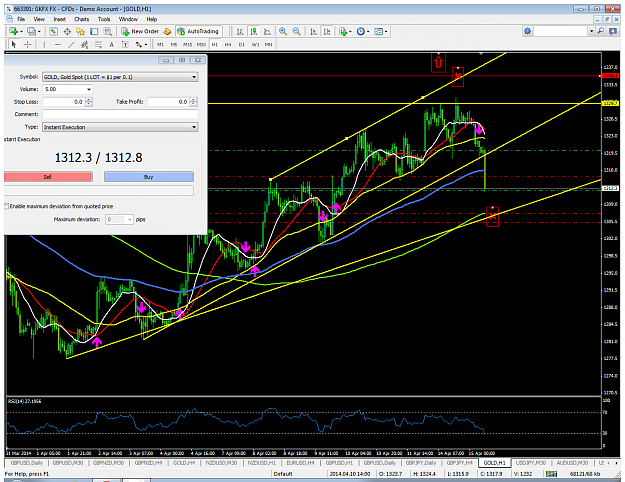This screenshot has height=482, width=625.
Task: Click the red Sell button
Action: pyautogui.click(x=48, y=177)
